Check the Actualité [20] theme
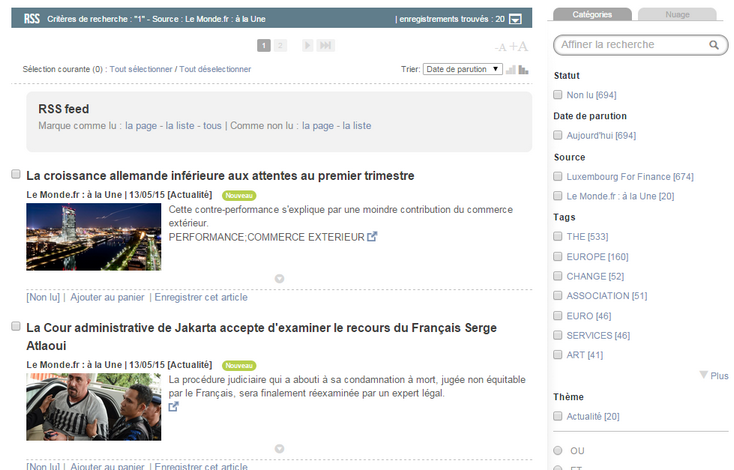This screenshot has width=734, height=470. (558, 416)
